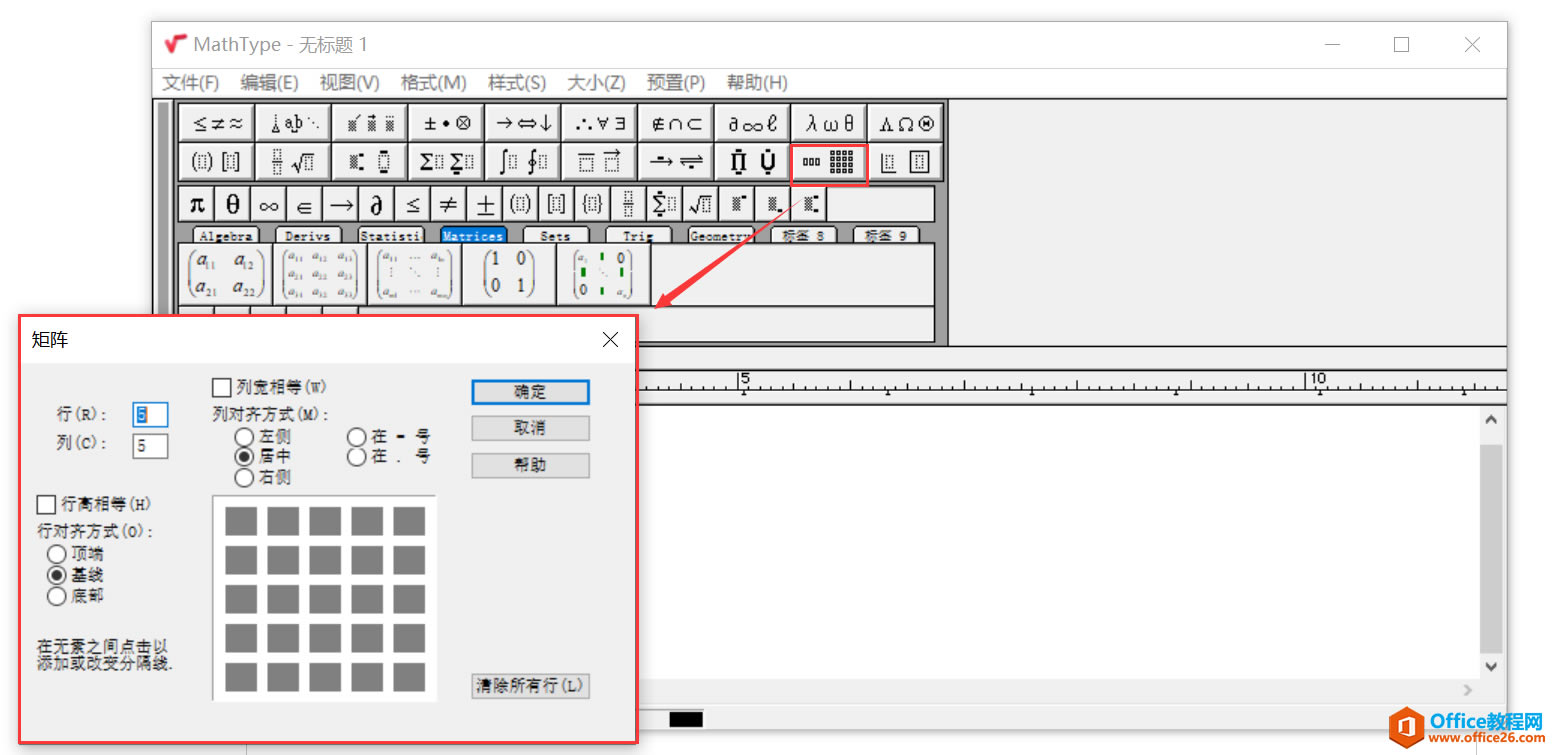Open the fence templates palette

pyautogui.click(x=216, y=161)
